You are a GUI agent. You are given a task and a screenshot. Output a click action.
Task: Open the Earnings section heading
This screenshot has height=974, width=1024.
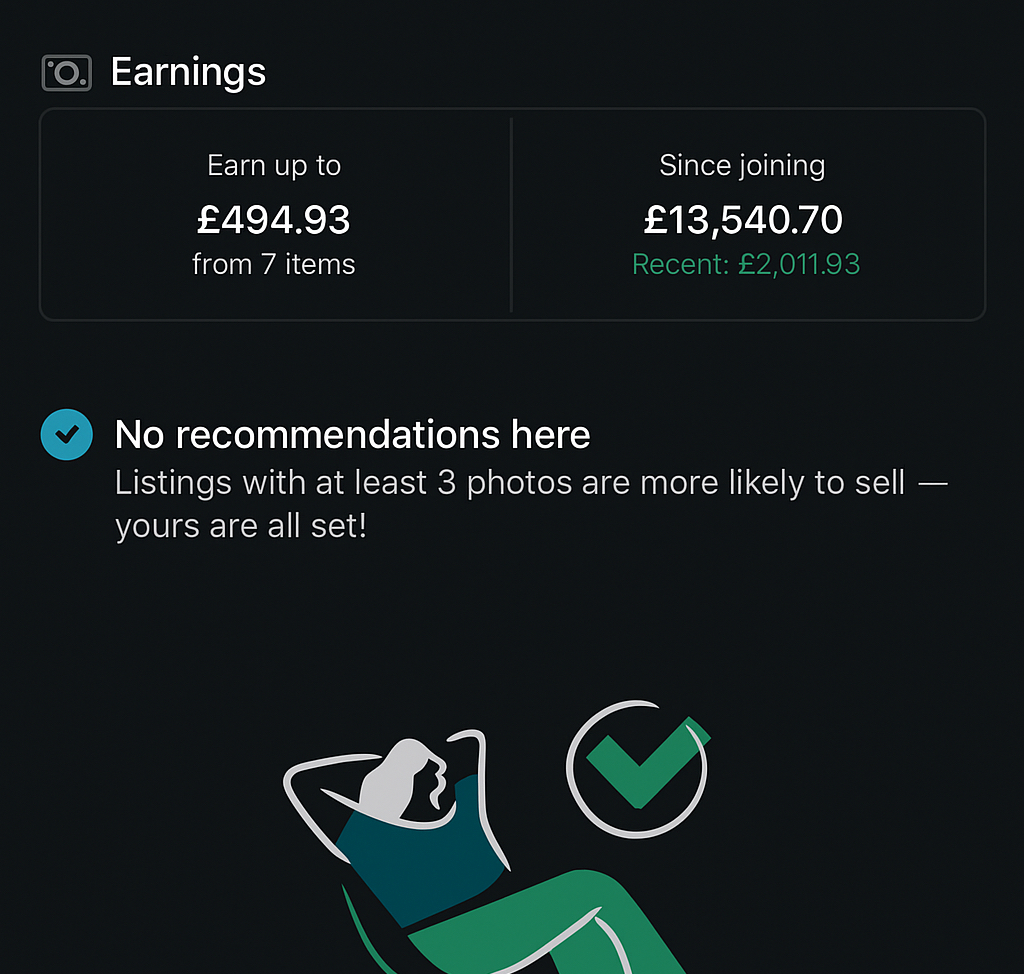pos(188,72)
